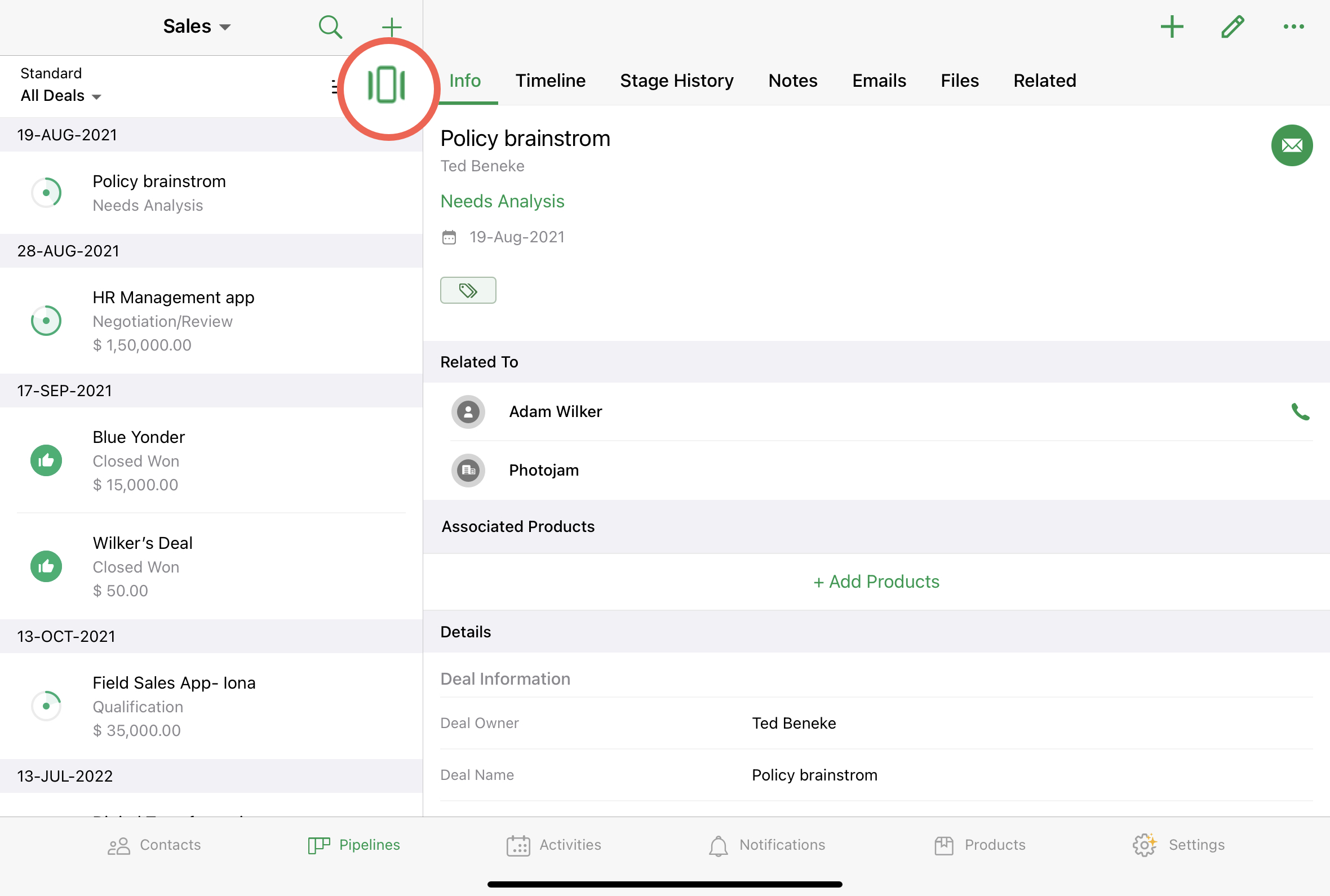Tap green email button for deal
This screenshot has height=896, width=1330.
pyautogui.click(x=1291, y=146)
